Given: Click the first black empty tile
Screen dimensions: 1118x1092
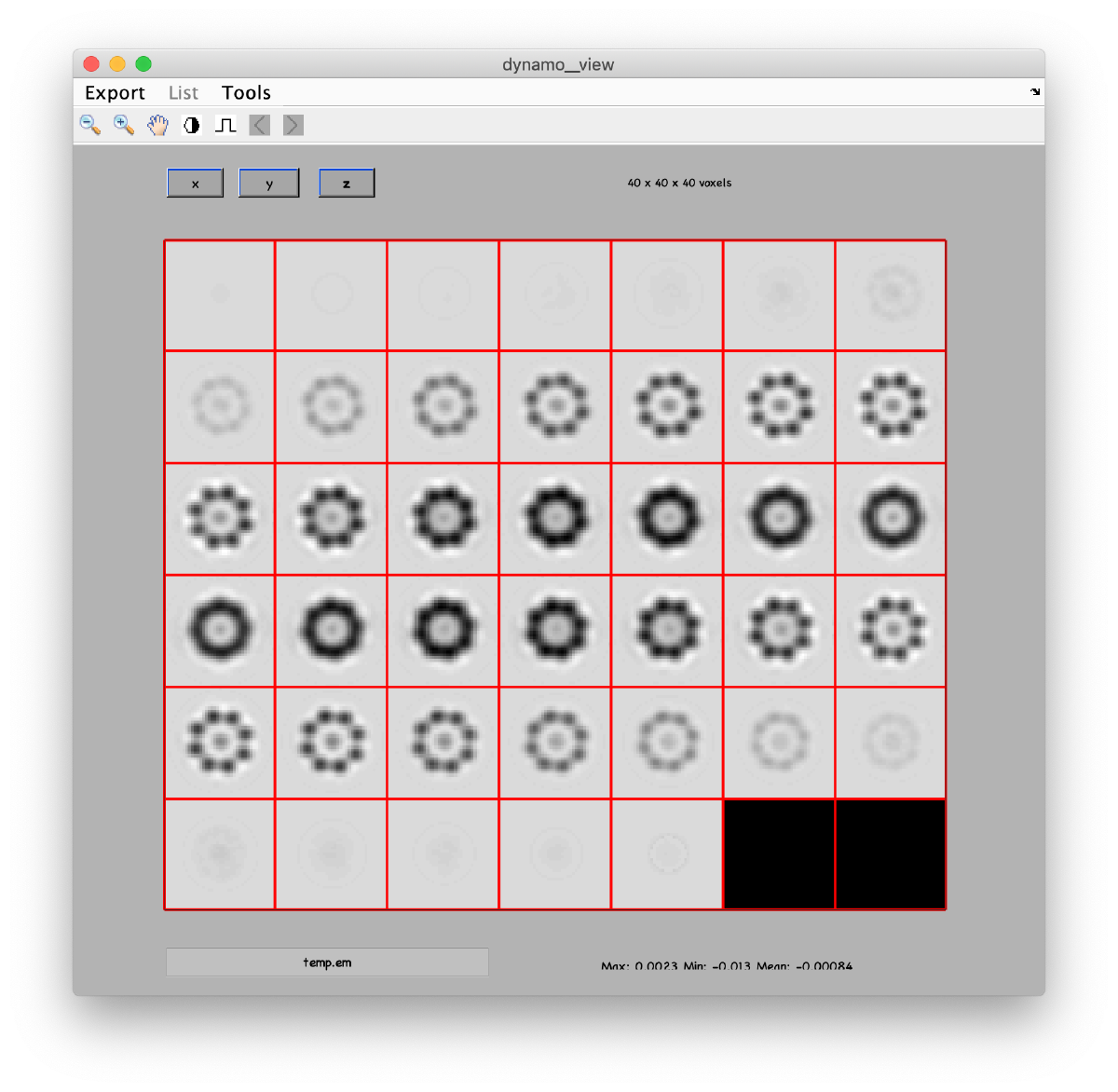Looking at the screenshot, I should tap(779, 854).
